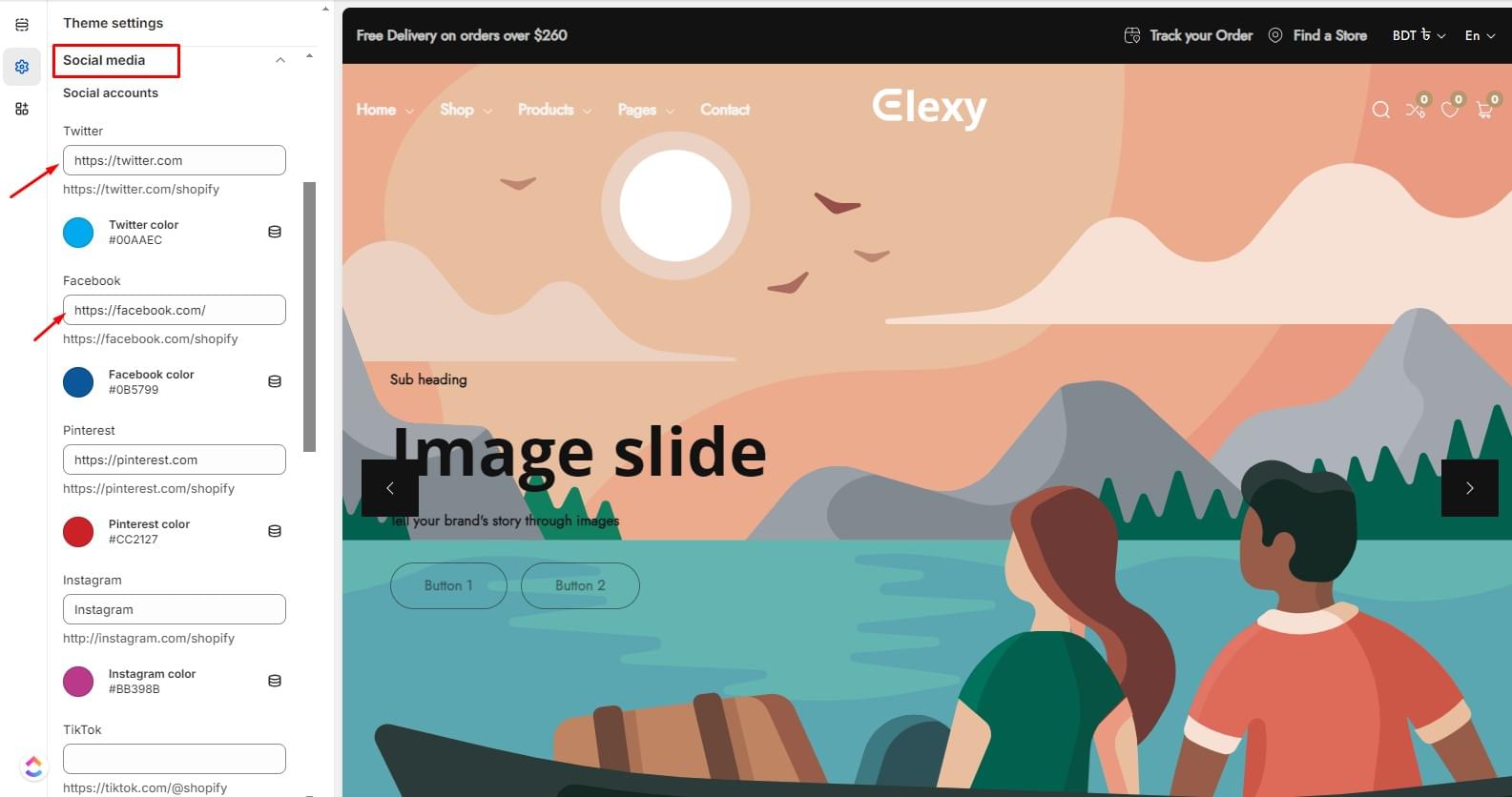Screen dimensions: 1512x797
Task: Click the search magnifier icon in header
Action: coord(1380,111)
